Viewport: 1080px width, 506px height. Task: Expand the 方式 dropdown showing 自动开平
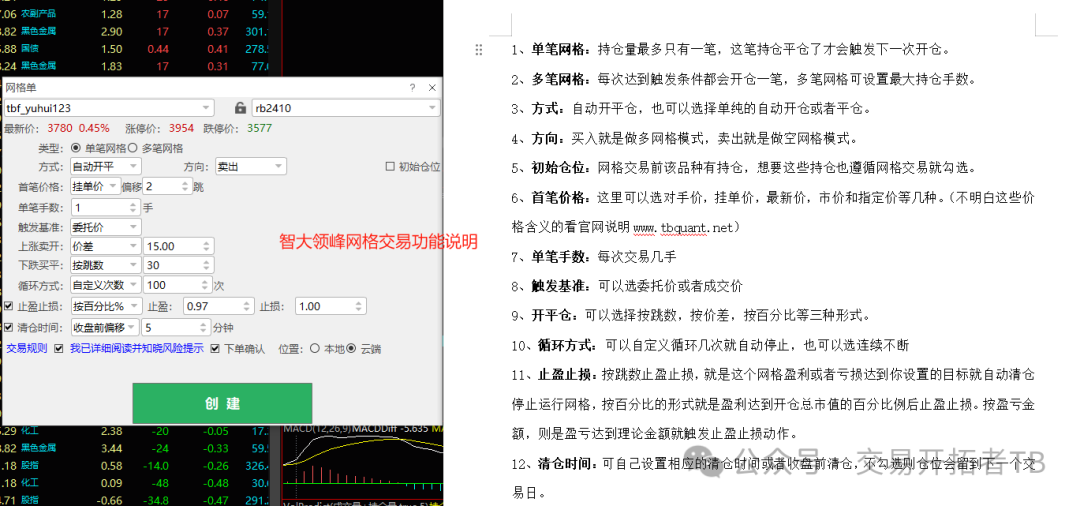(x=106, y=167)
